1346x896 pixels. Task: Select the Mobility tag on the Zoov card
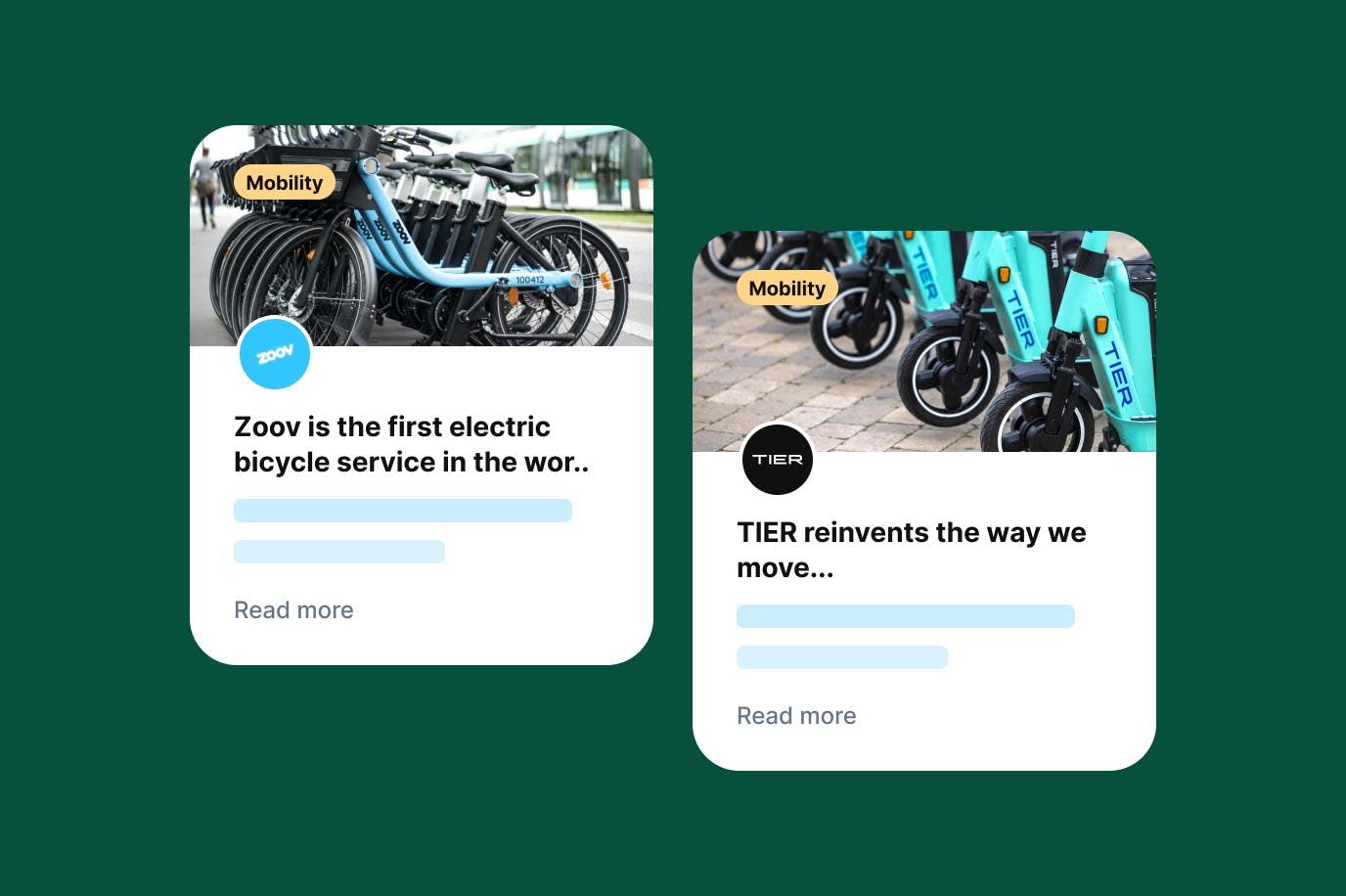(x=285, y=183)
